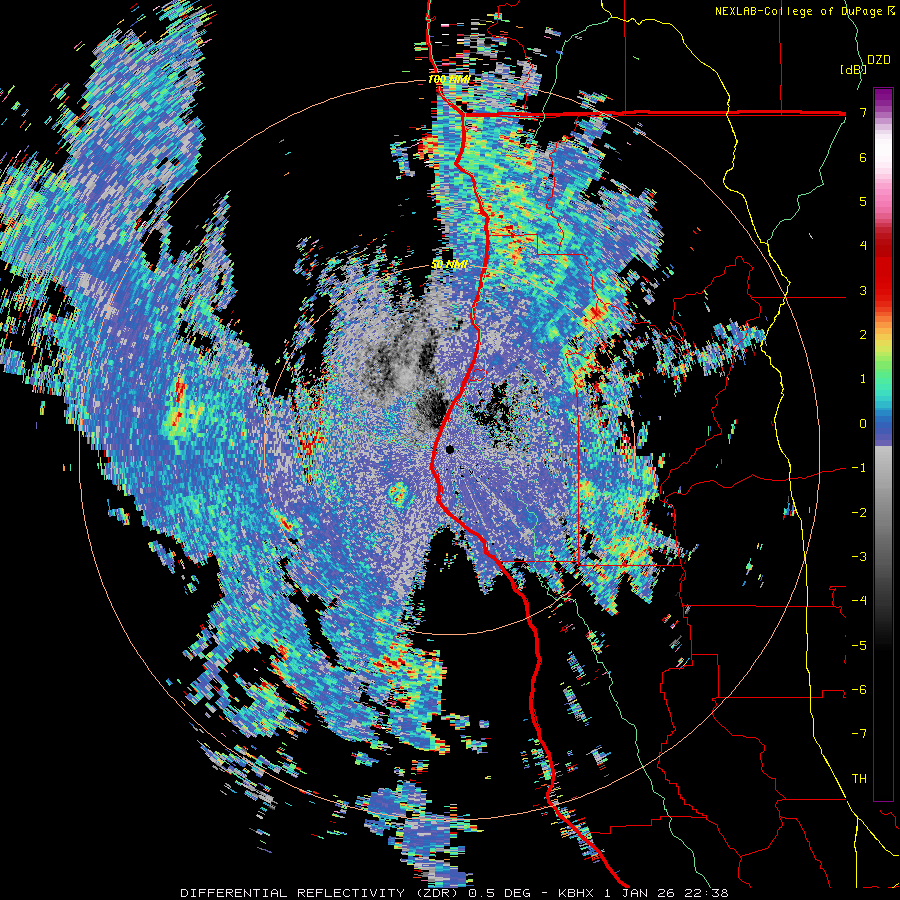This screenshot has height=900, width=900.
Task: Click the -5 value on the color scale
Action: pos(859,646)
